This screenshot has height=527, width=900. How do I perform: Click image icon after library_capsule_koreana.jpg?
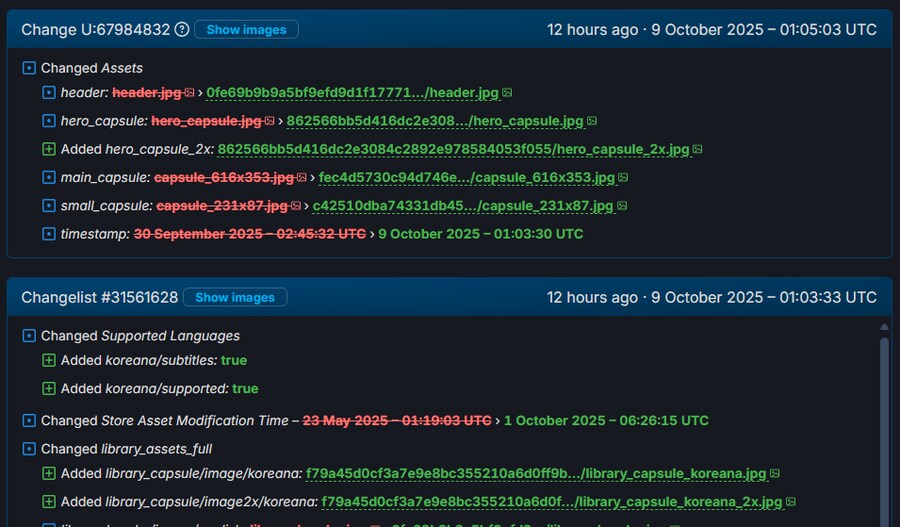pos(775,473)
